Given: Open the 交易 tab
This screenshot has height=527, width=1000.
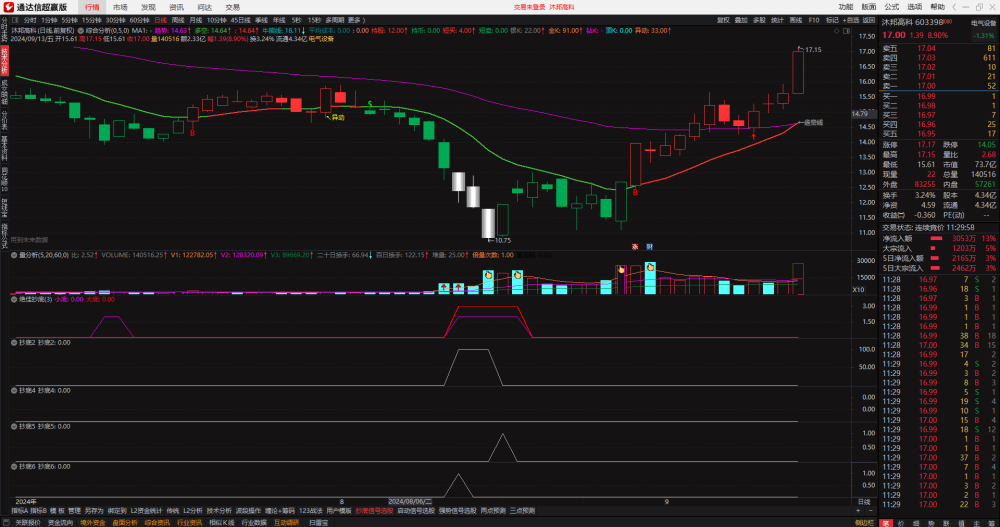Looking at the screenshot, I should pos(233,7).
